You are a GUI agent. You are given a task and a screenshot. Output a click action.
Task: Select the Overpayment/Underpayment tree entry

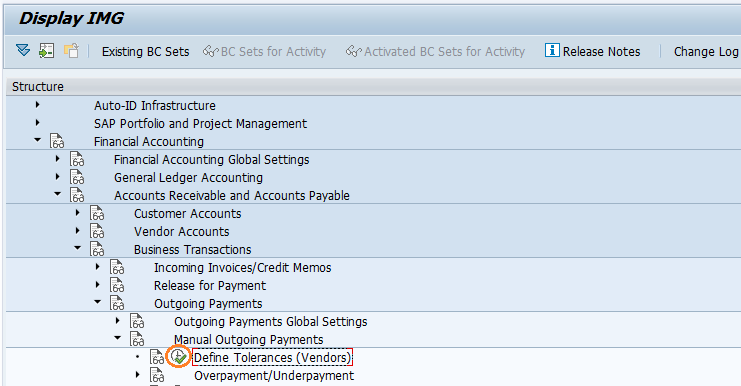pos(274,376)
